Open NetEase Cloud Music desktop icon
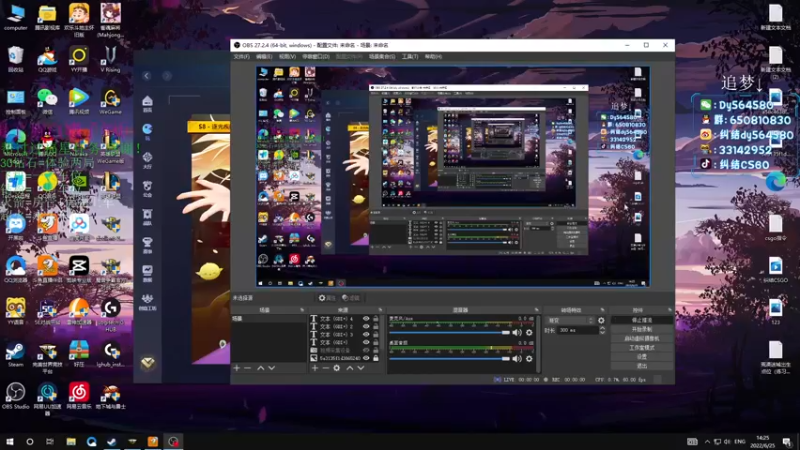This screenshot has height=450, width=800. point(79,396)
